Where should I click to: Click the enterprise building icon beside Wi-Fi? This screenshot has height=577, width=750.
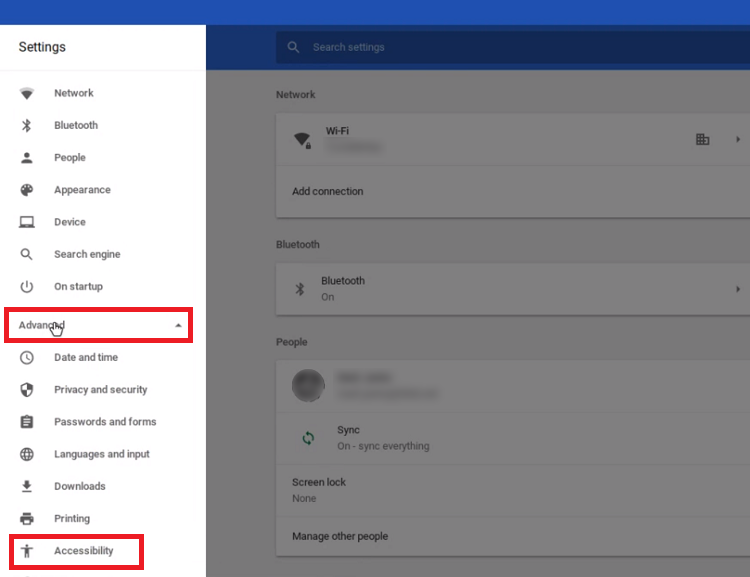[702, 139]
